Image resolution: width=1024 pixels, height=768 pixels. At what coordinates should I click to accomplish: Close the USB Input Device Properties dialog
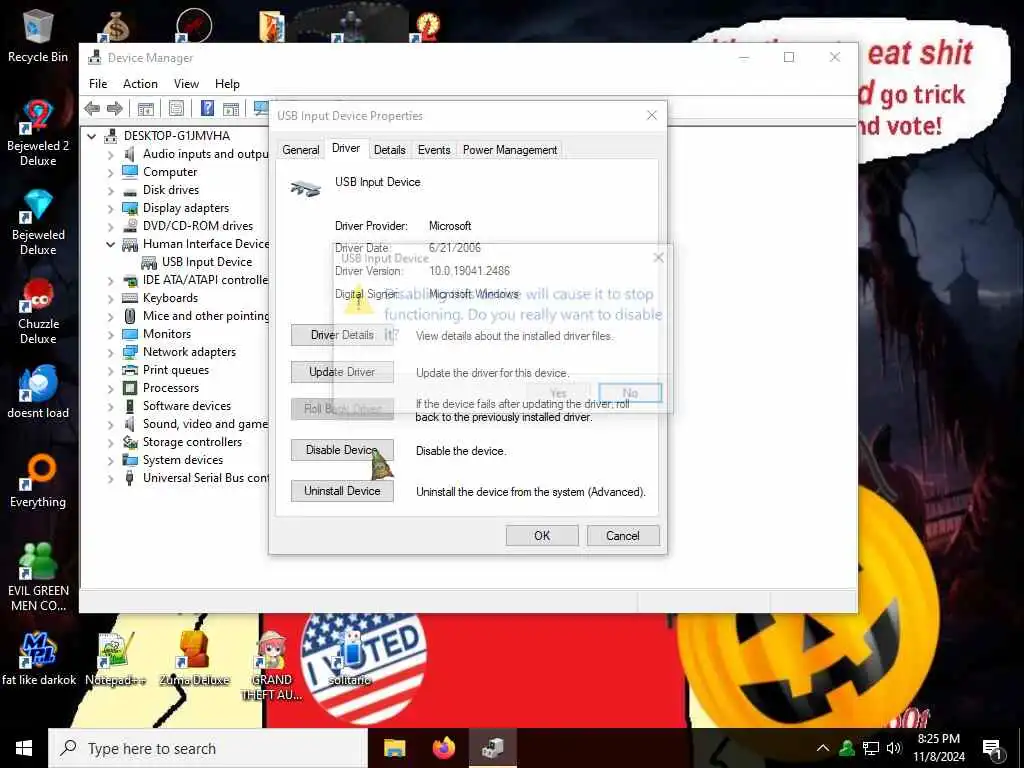tap(652, 116)
